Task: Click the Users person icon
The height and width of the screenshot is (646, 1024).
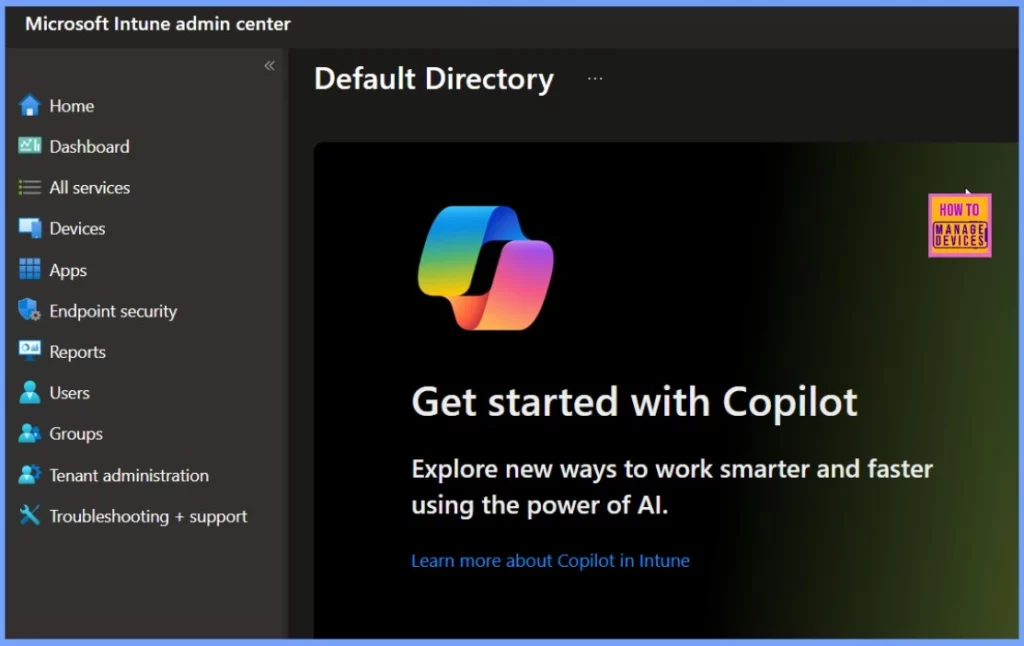Action: click(29, 392)
